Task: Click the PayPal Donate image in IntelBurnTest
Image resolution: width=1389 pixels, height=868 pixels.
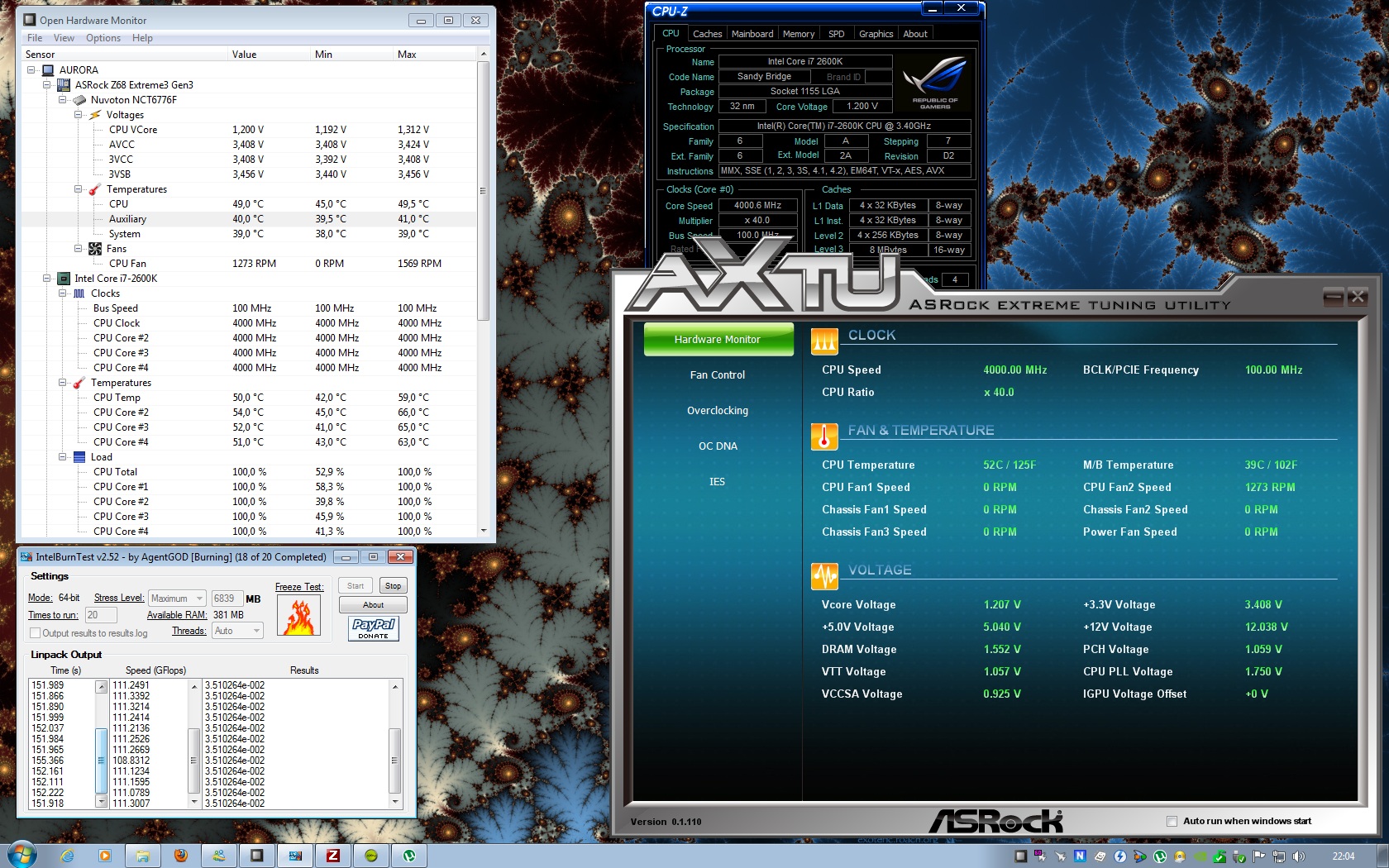Action: tap(374, 629)
